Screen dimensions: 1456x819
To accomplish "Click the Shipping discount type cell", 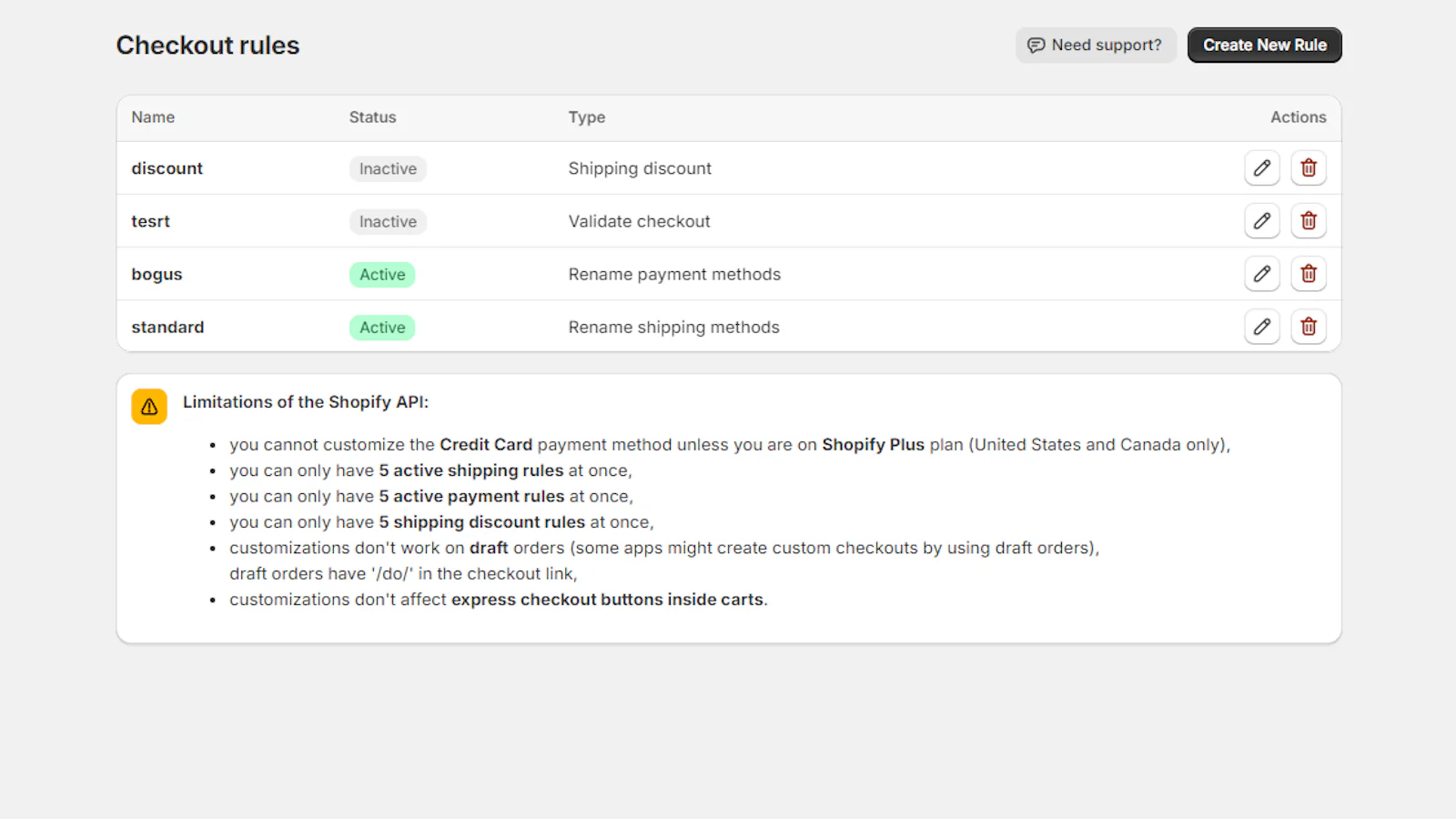I will (640, 168).
